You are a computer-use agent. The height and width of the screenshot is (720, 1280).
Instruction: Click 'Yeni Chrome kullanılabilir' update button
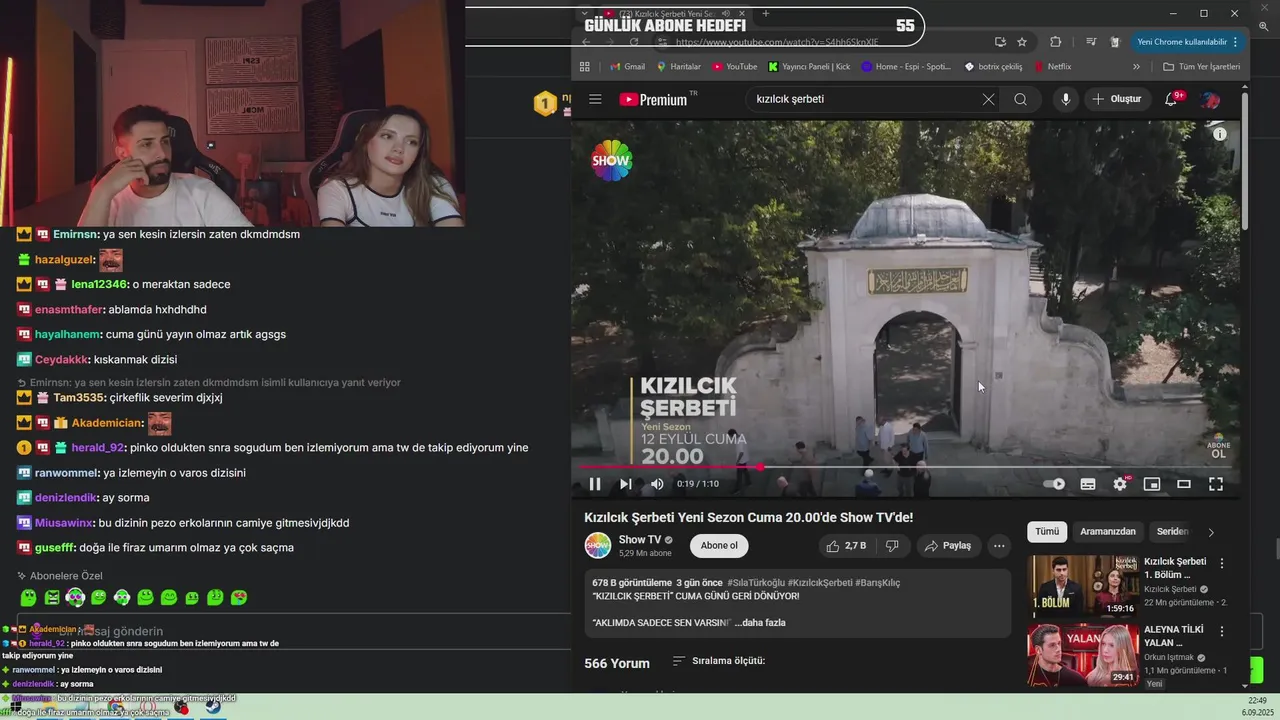click(1187, 42)
